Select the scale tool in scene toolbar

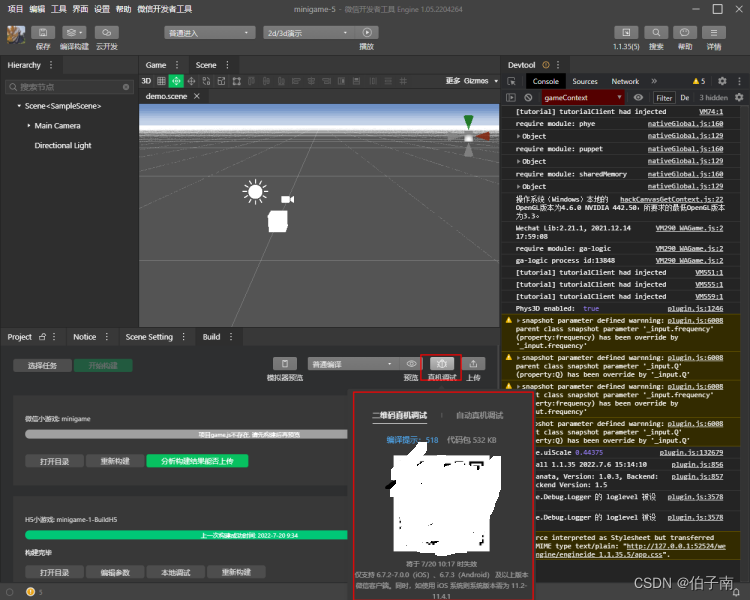221,81
